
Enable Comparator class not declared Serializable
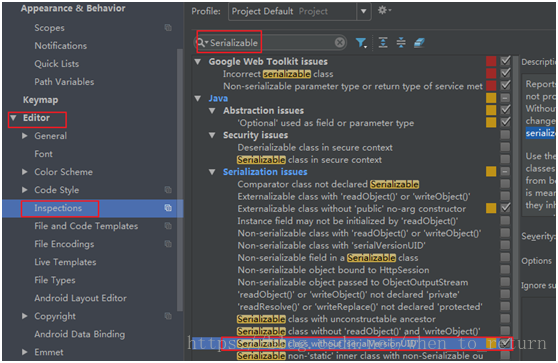coord(505,184)
